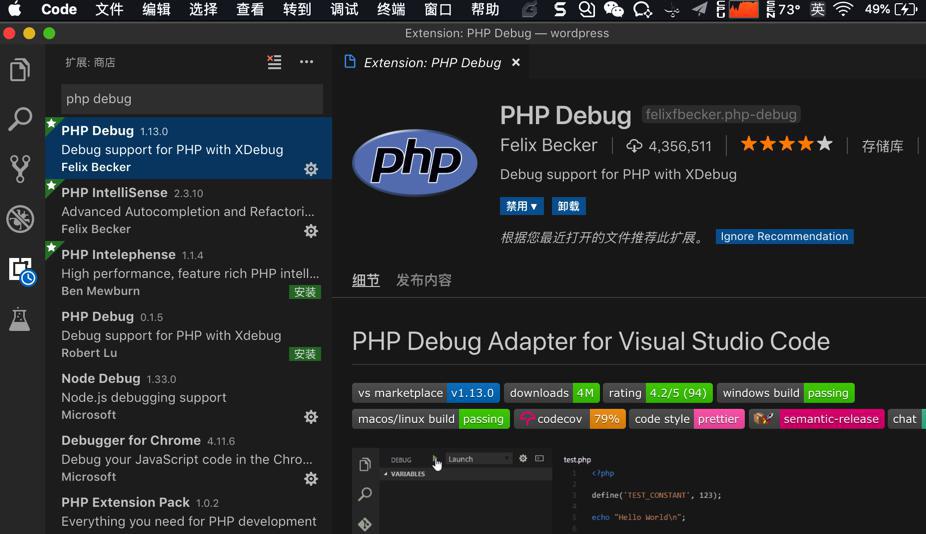Open the Debug view in activity bar
Screen dimensions: 926x534
point(19,219)
